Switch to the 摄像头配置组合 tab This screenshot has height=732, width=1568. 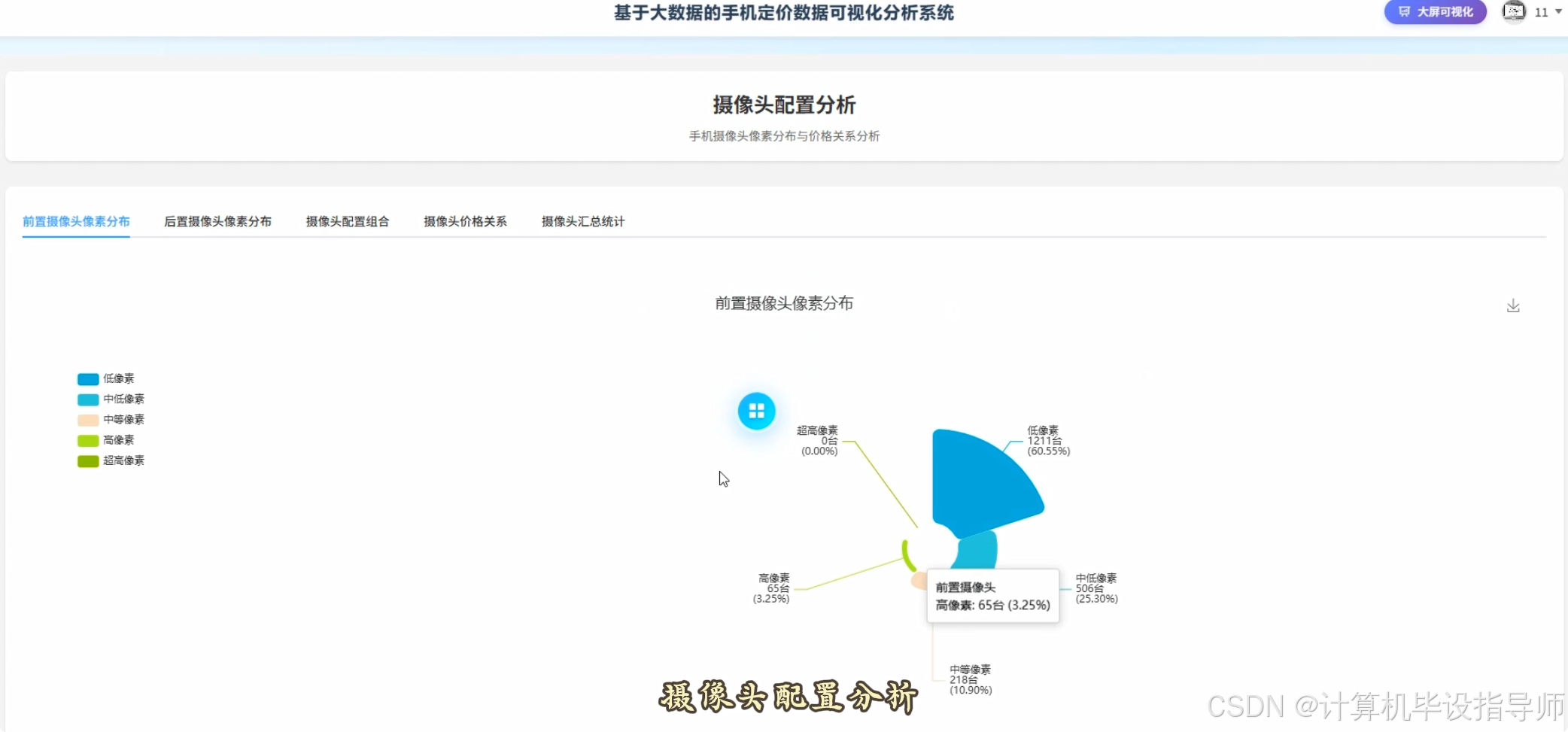coord(348,221)
